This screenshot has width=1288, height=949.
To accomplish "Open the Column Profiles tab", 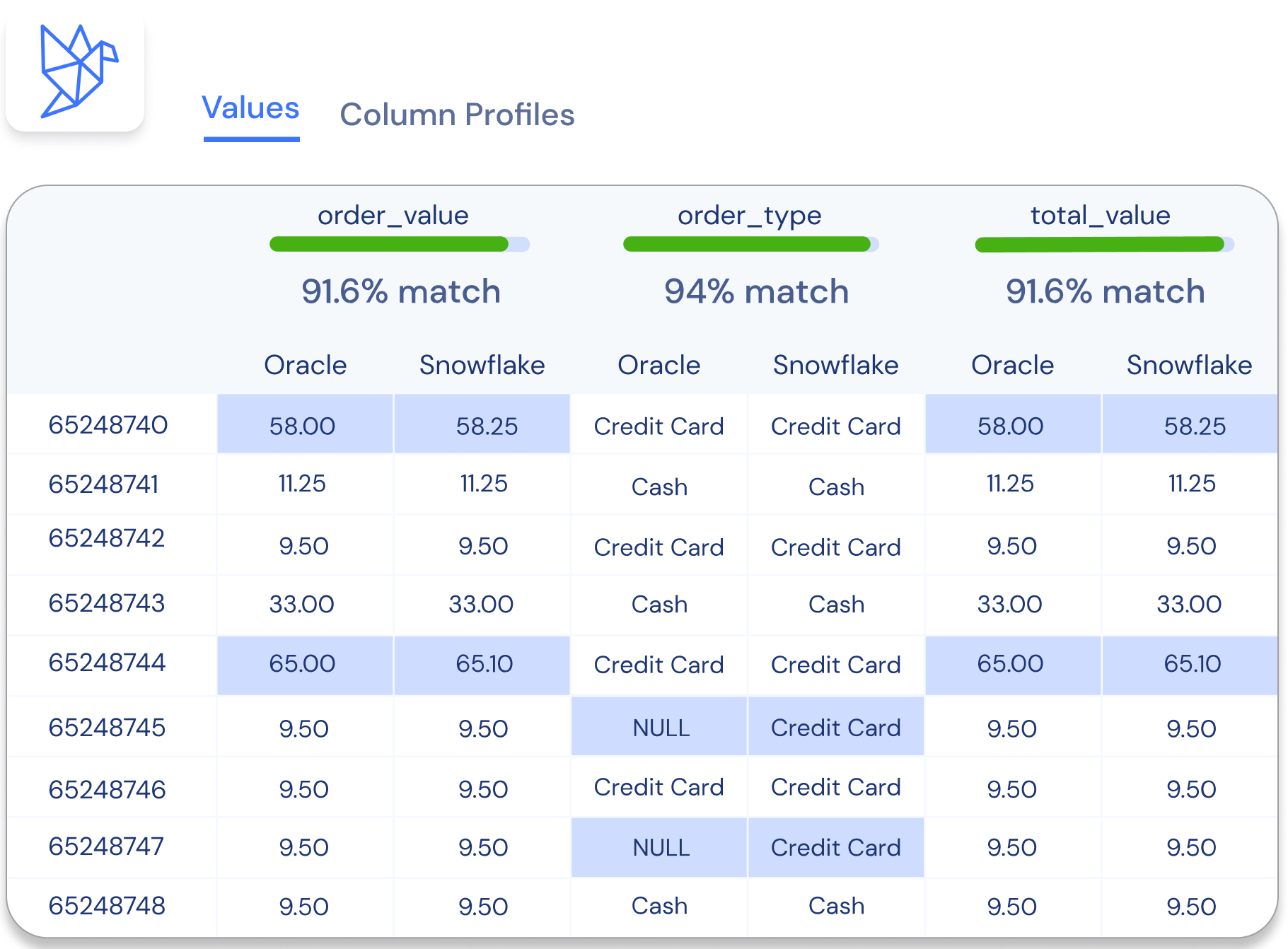I will (457, 115).
